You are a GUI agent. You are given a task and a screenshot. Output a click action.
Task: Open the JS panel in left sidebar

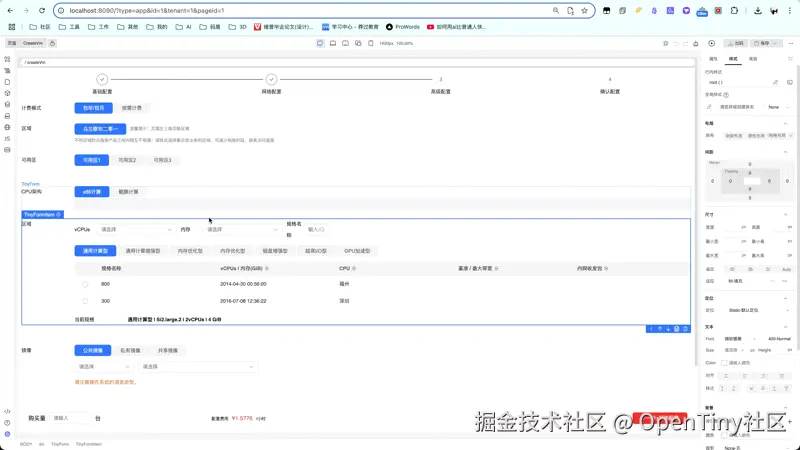[7, 138]
